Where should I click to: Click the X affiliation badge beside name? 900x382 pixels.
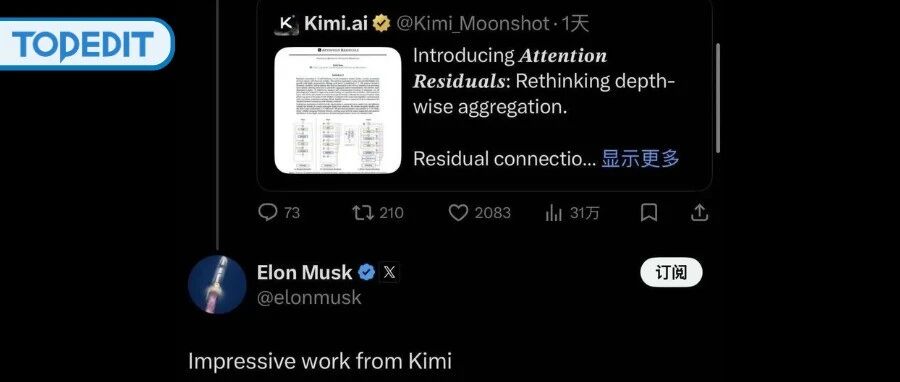(389, 272)
